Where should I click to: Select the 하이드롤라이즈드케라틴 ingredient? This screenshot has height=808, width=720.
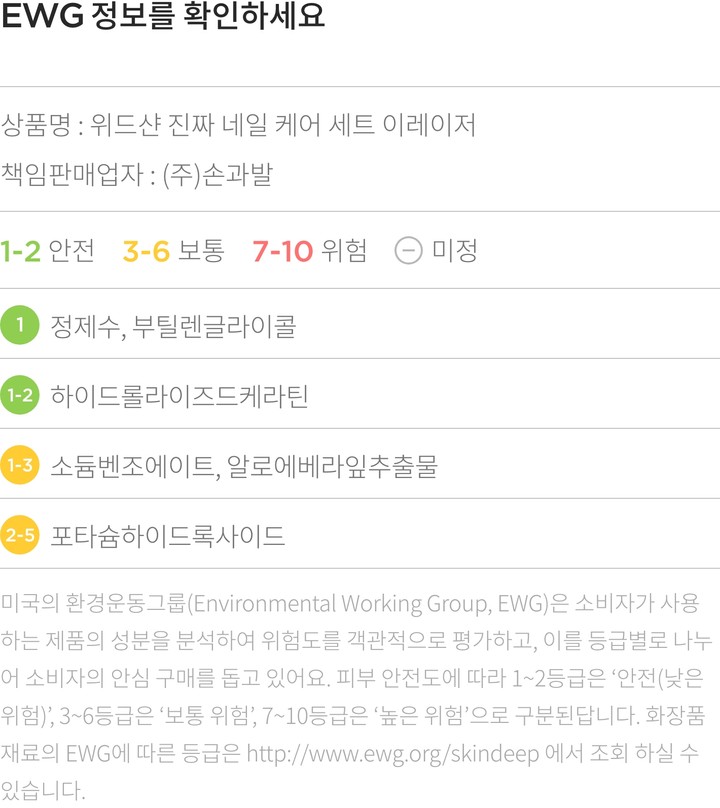click(179, 396)
